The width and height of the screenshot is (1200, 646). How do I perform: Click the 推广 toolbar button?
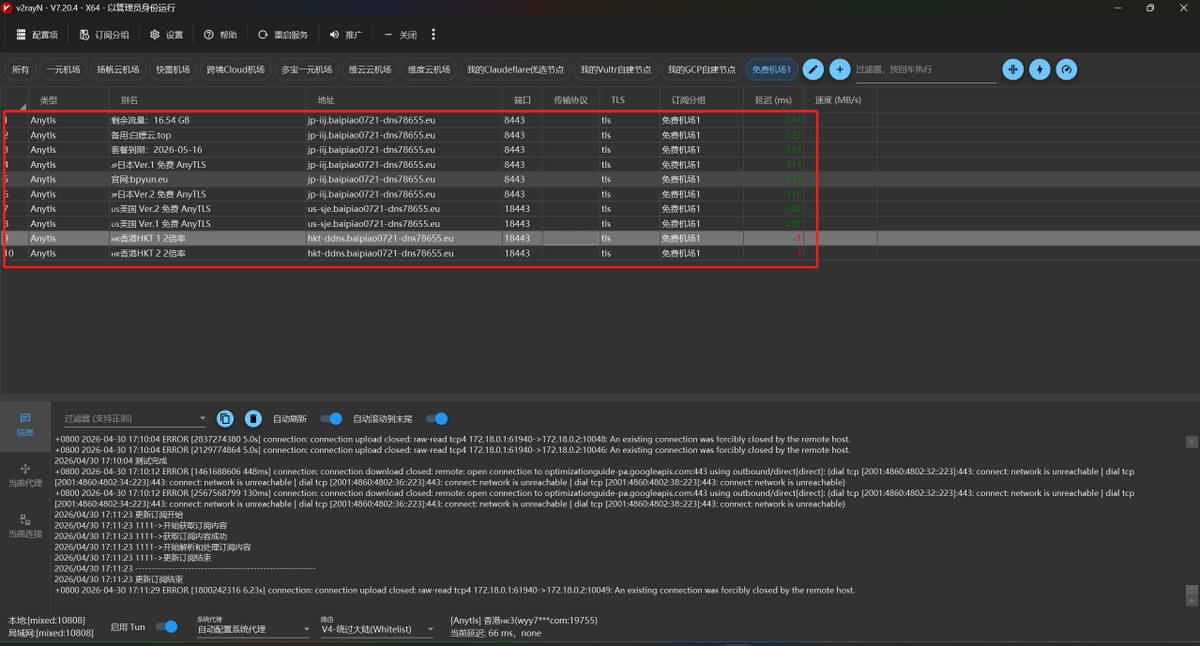[346, 34]
